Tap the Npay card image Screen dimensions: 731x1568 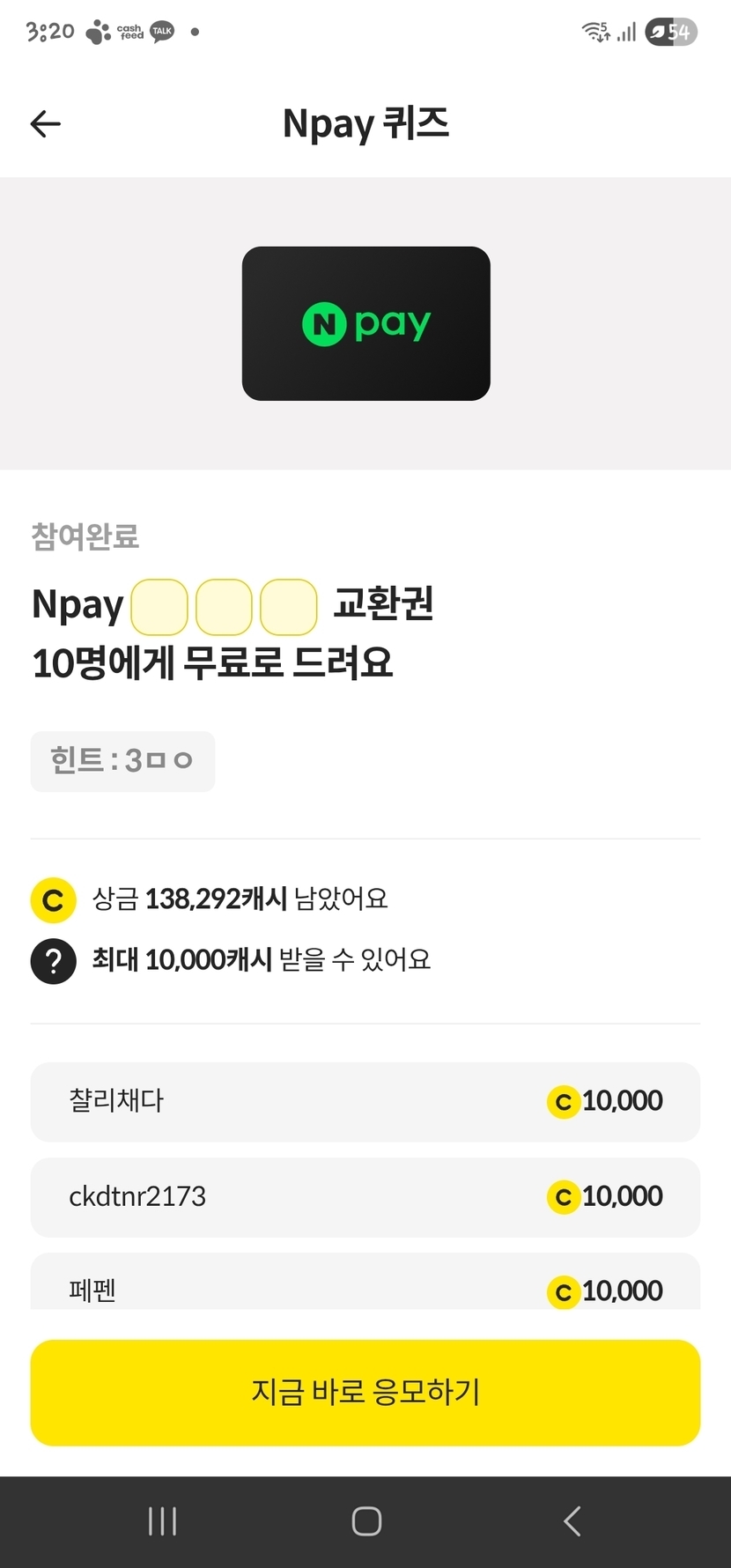365,323
